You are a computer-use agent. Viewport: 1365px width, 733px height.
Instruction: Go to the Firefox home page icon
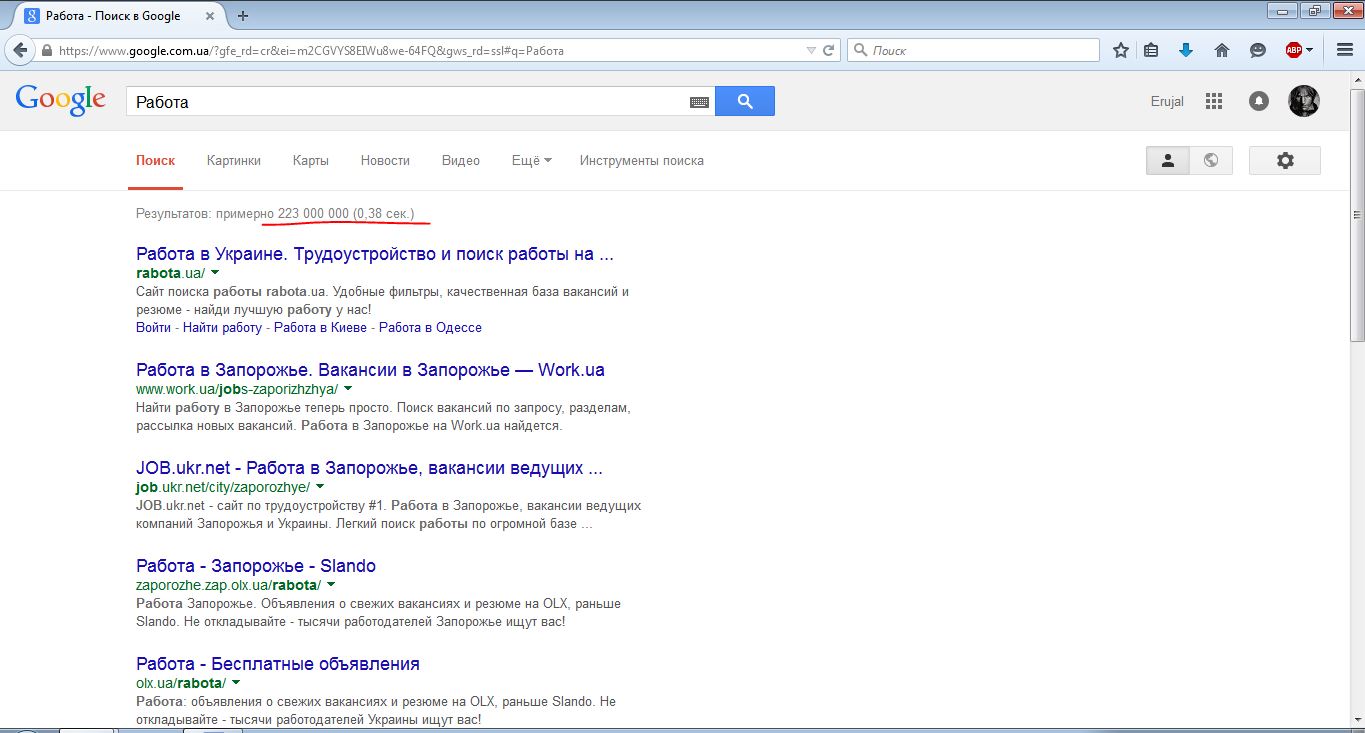(1221, 50)
